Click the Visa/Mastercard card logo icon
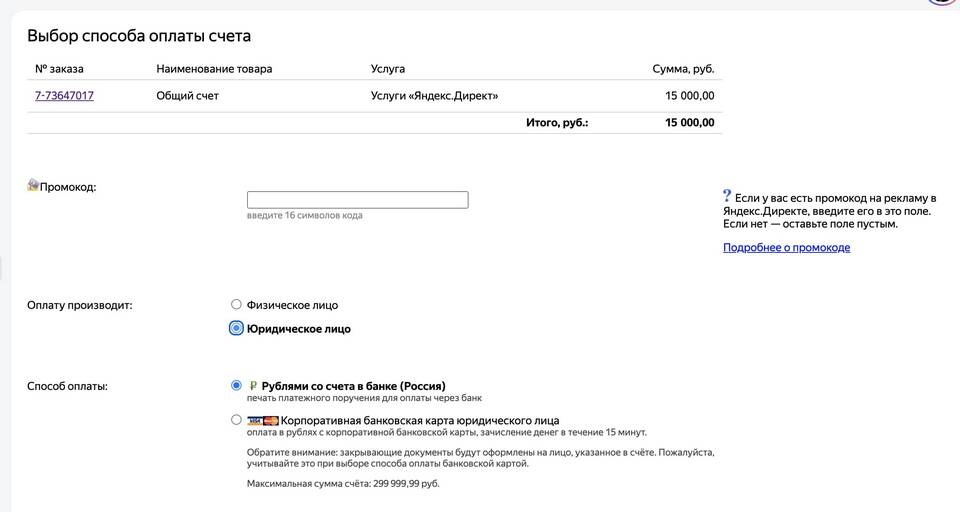The height and width of the screenshot is (512, 960). 262,420
